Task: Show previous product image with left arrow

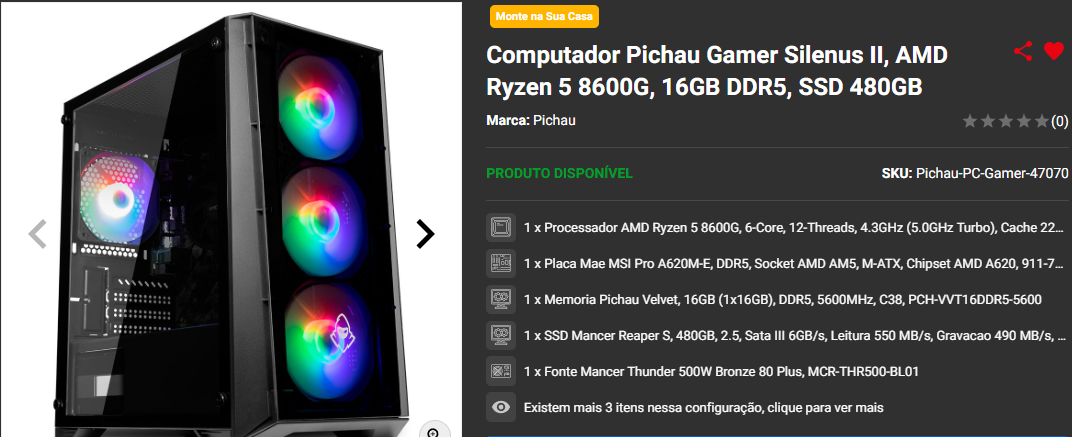Action: pos(38,234)
